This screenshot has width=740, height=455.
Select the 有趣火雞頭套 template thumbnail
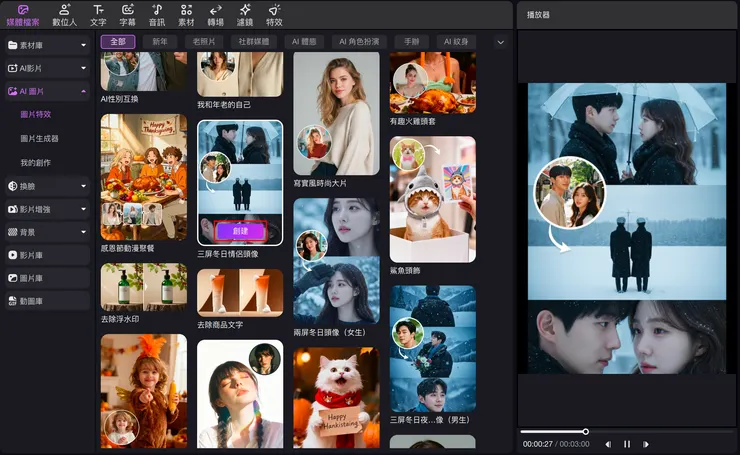click(x=433, y=83)
